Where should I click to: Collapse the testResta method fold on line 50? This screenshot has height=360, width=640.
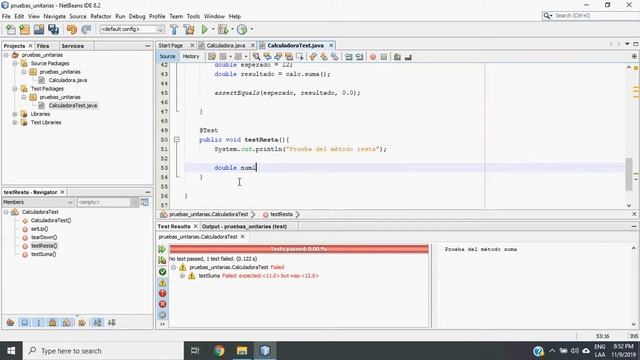pyautogui.click(x=177, y=140)
